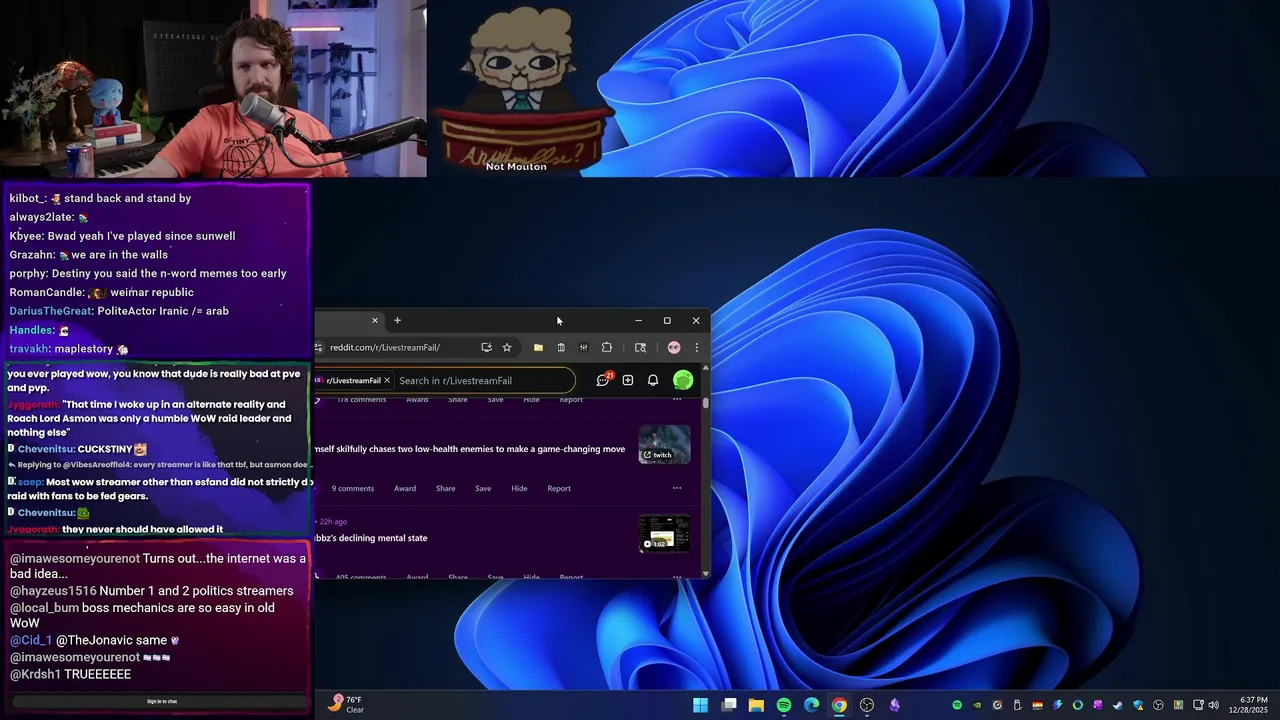The image size is (1280, 720).
Task: Click the Chrome taskbar icon
Action: click(x=839, y=705)
